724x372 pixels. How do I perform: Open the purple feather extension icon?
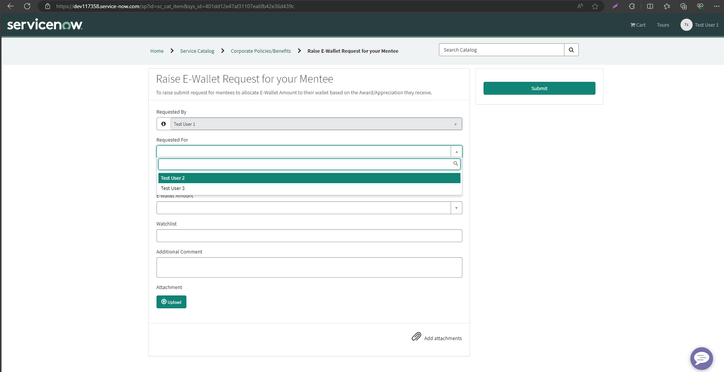[x=615, y=6]
